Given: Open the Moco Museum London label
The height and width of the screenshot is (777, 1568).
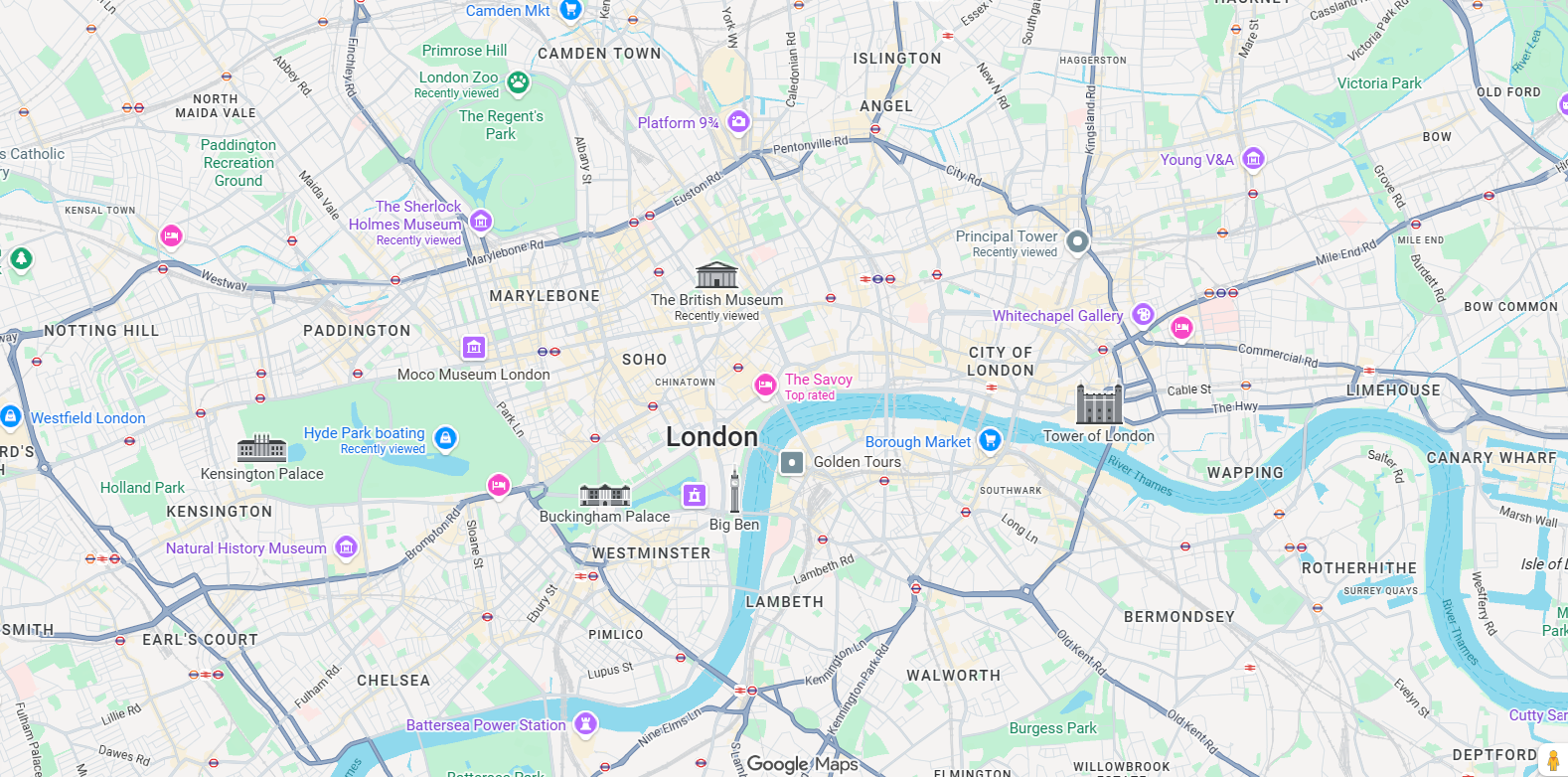Looking at the screenshot, I should 474,375.
